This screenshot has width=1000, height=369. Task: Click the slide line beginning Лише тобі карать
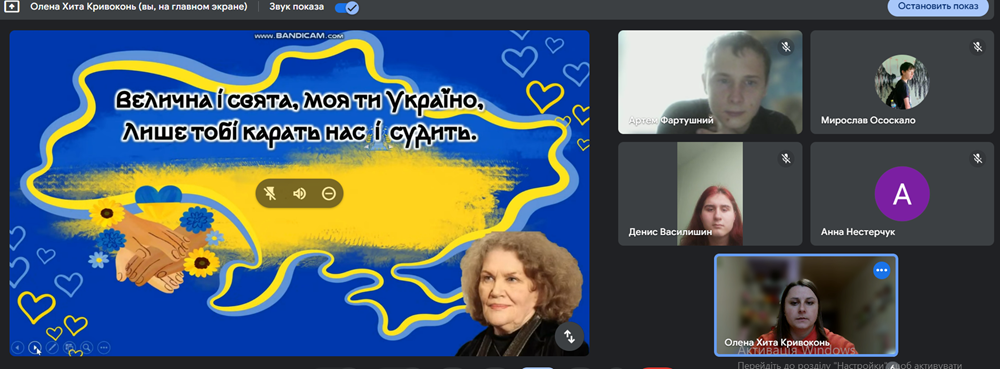point(299,133)
